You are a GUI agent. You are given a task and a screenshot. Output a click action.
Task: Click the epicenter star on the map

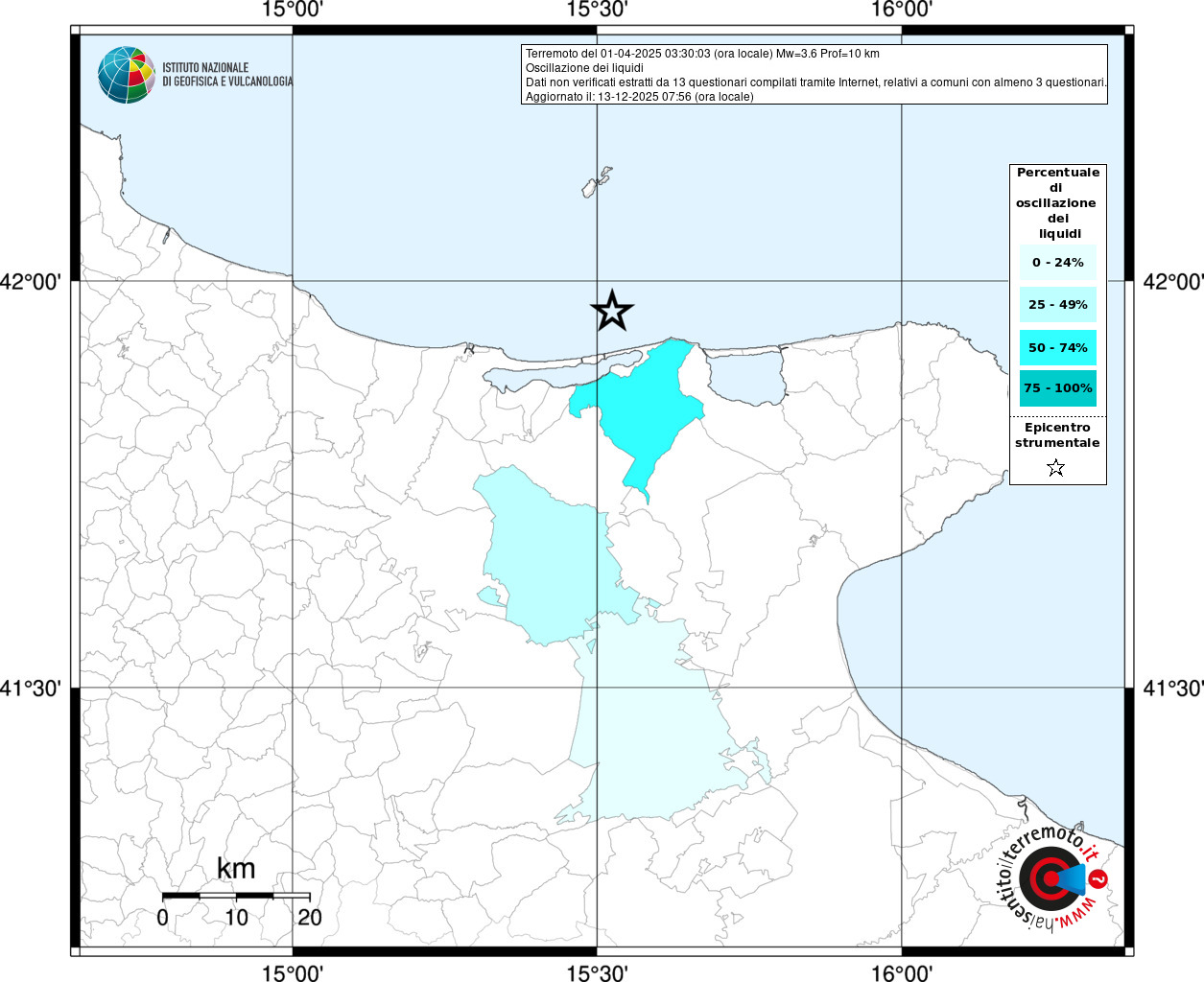pyautogui.click(x=612, y=311)
